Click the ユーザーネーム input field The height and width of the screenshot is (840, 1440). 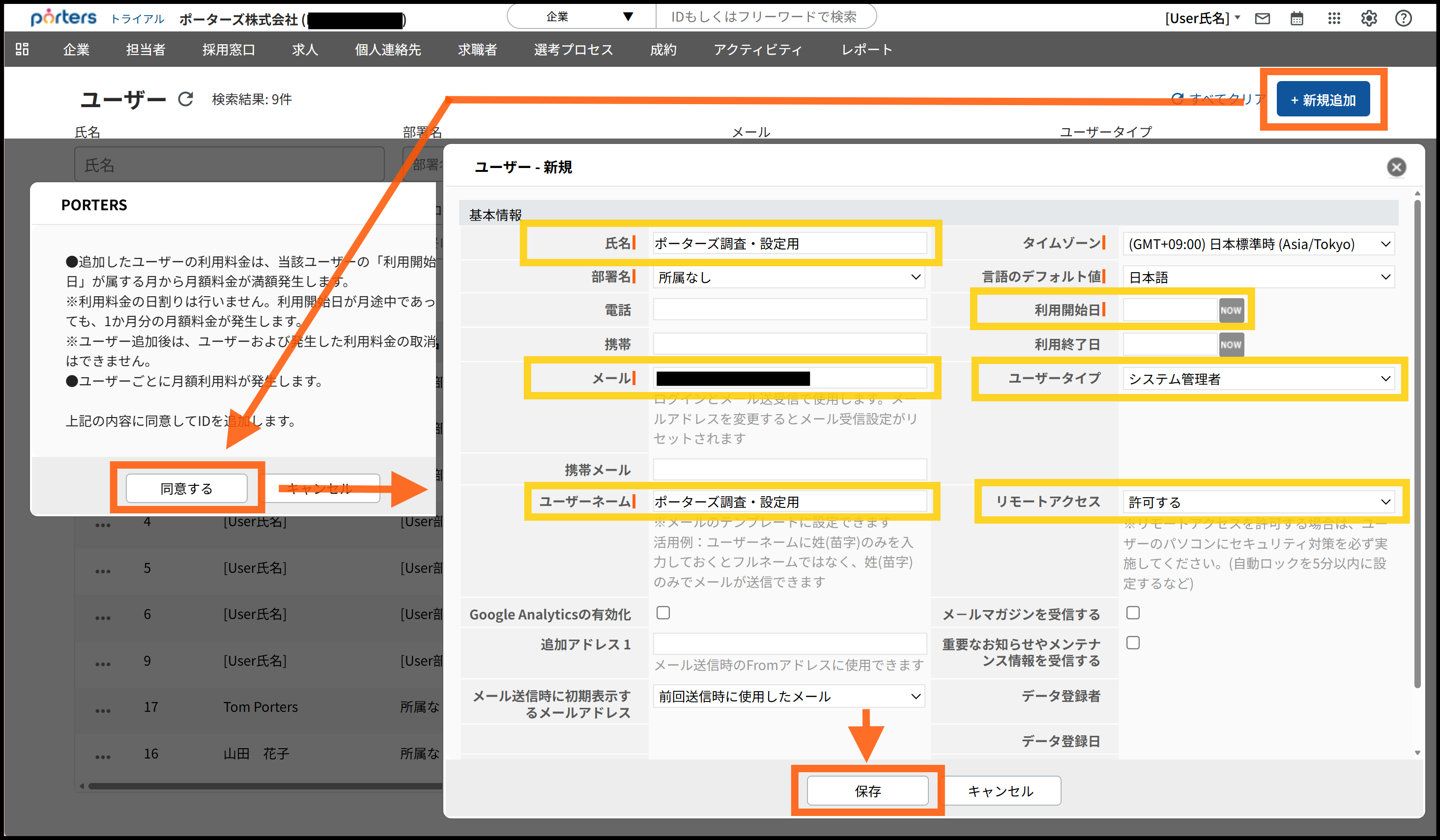pyautogui.click(x=790, y=502)
